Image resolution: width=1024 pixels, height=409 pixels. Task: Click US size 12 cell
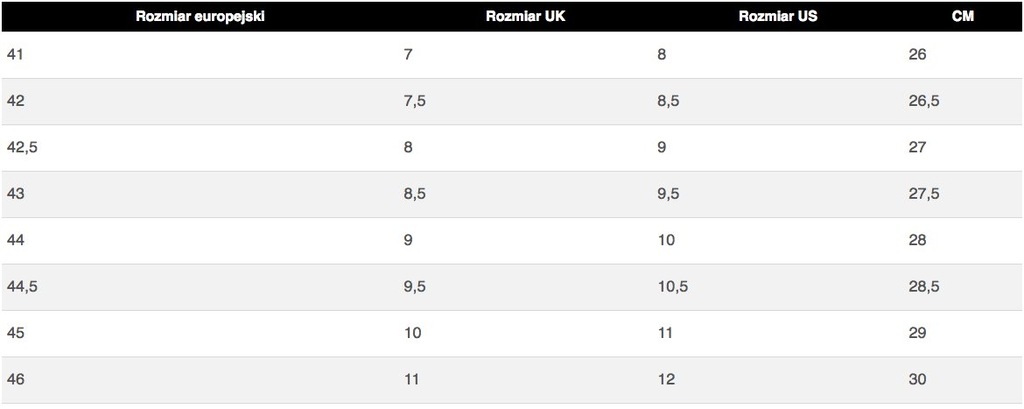point(666,380)
